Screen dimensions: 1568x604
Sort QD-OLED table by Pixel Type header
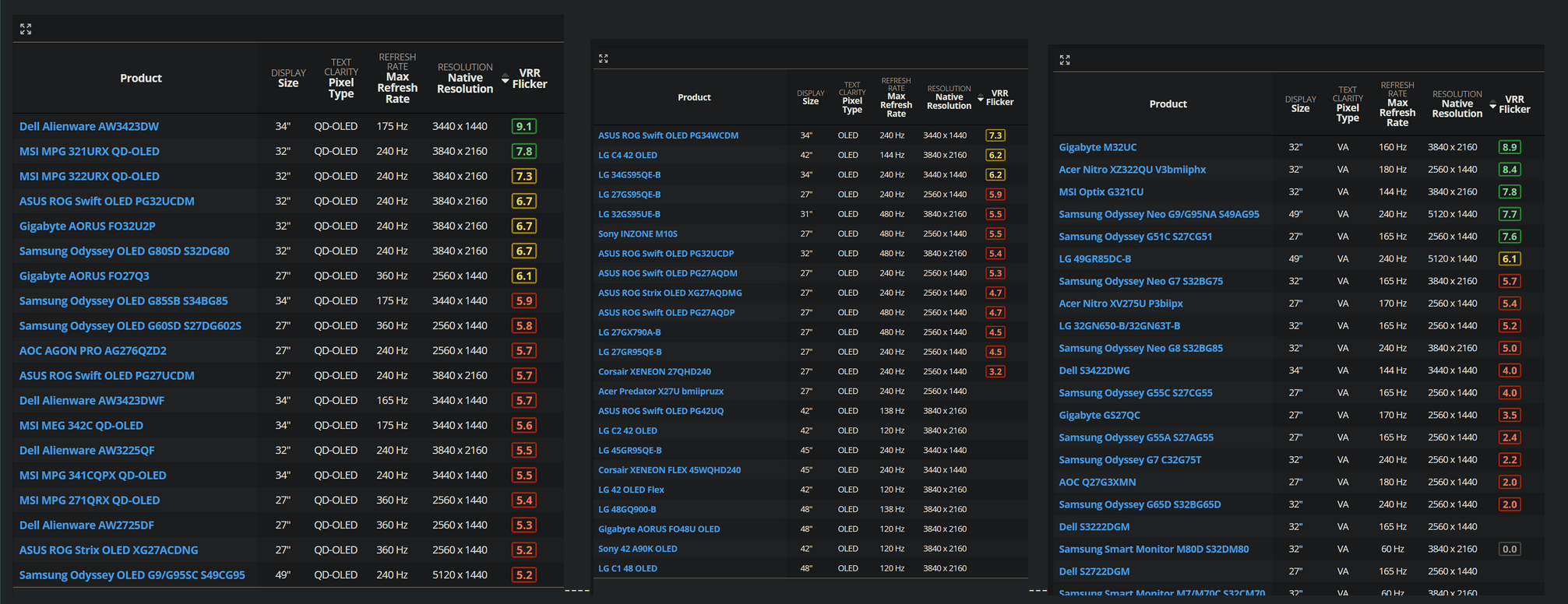[x=341, y=78]
